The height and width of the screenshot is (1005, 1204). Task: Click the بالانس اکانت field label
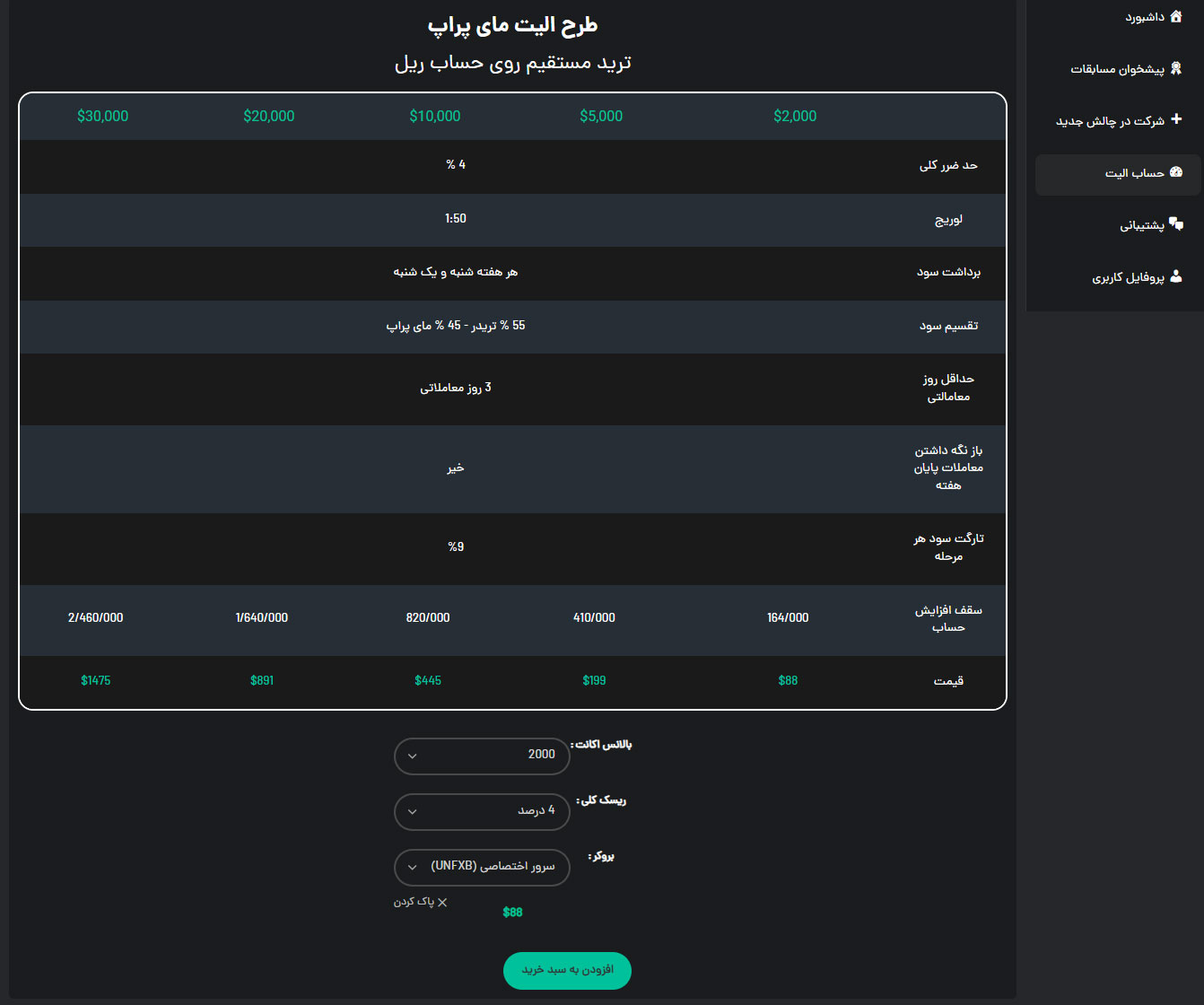tap(601, 745)
